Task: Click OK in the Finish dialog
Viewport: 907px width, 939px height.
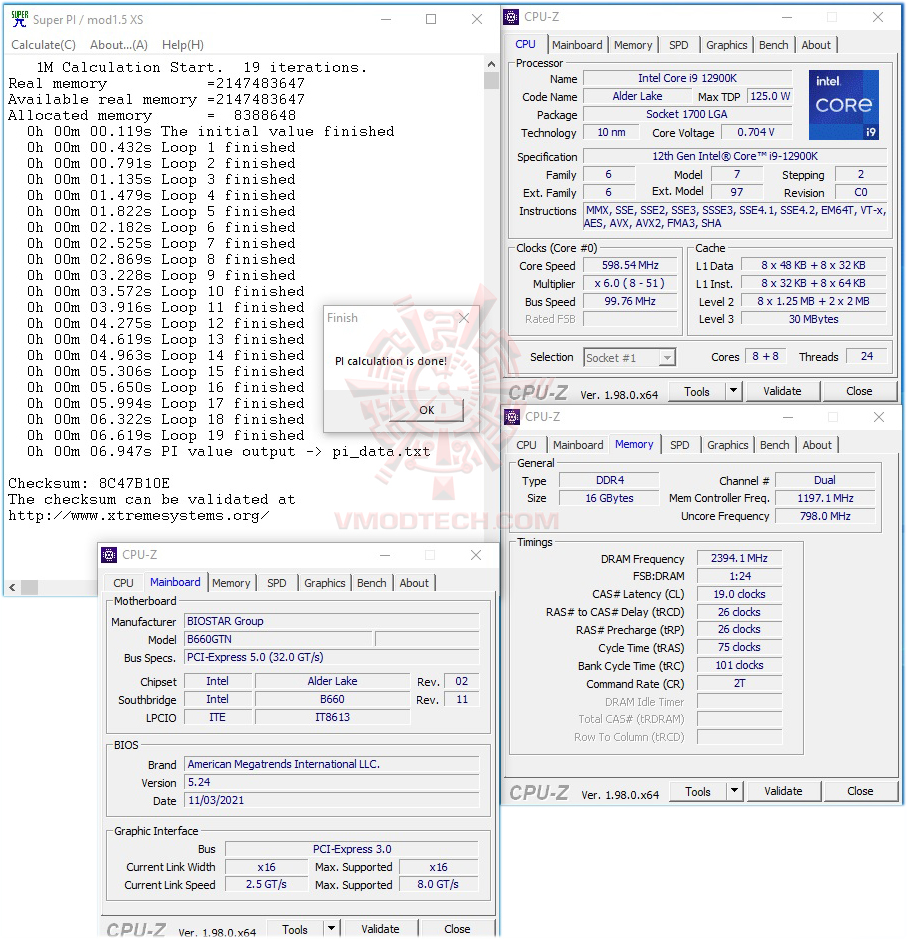Action: pos(426,410)
